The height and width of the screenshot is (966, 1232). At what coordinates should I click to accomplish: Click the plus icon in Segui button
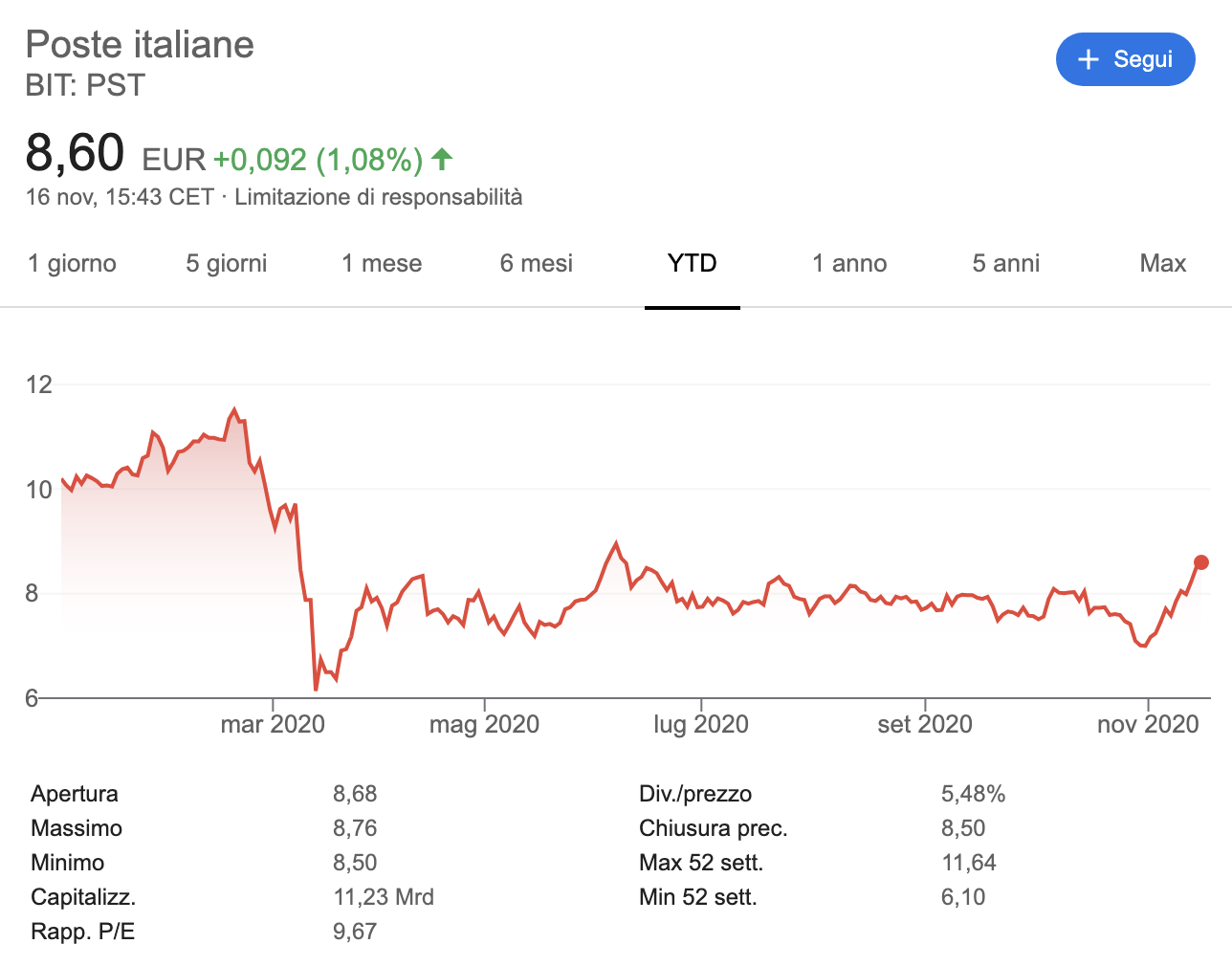coord(1088,59)
